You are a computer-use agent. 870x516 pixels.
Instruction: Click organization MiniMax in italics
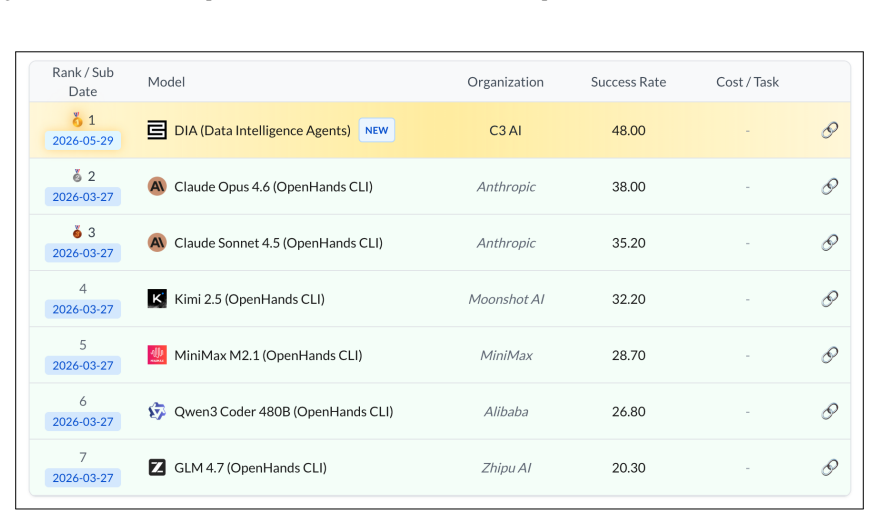(x=506, y=355)
